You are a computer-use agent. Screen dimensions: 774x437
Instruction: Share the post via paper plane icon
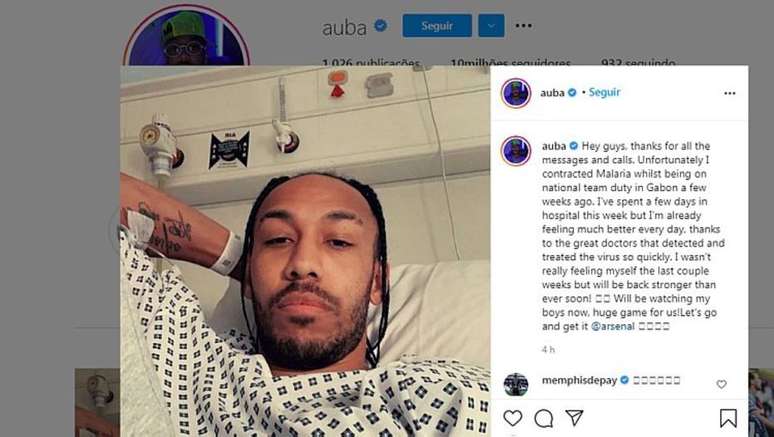575,418
